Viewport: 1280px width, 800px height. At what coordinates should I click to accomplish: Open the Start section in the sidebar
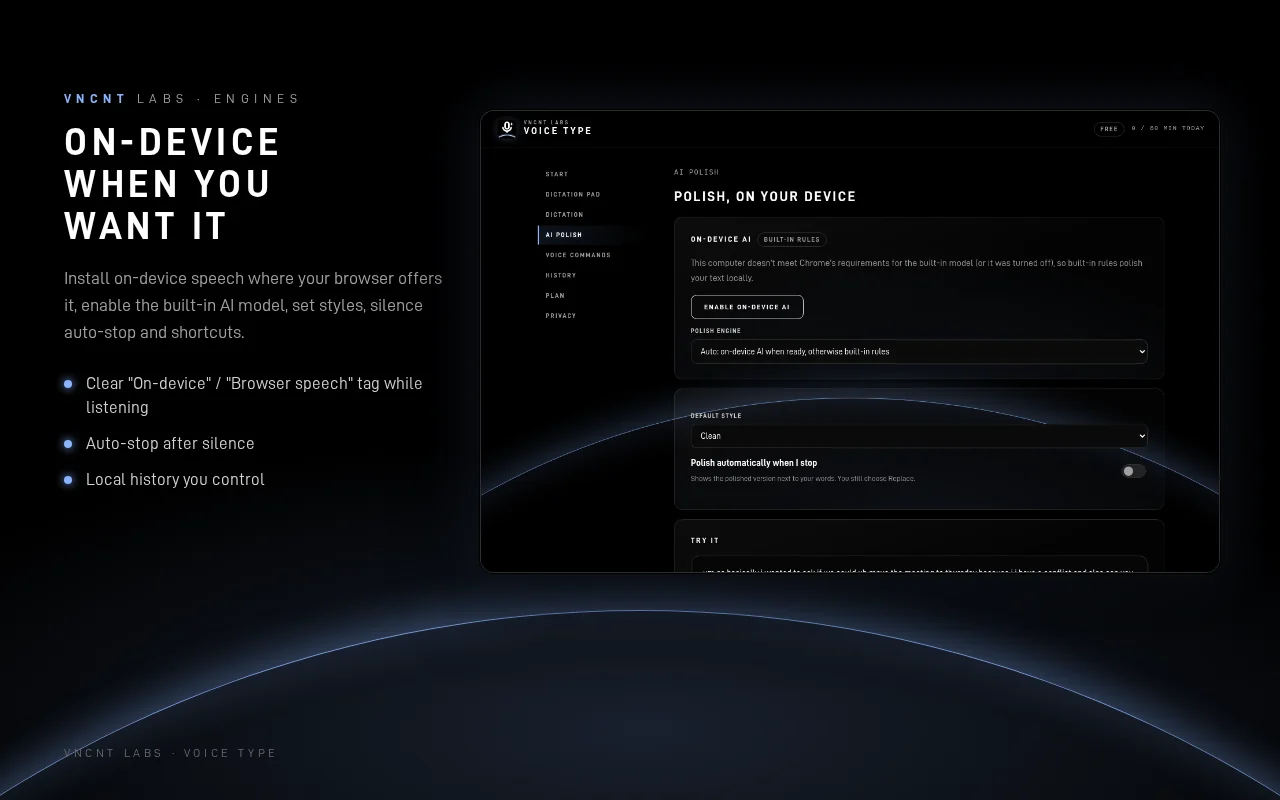(x=557, y=174)
